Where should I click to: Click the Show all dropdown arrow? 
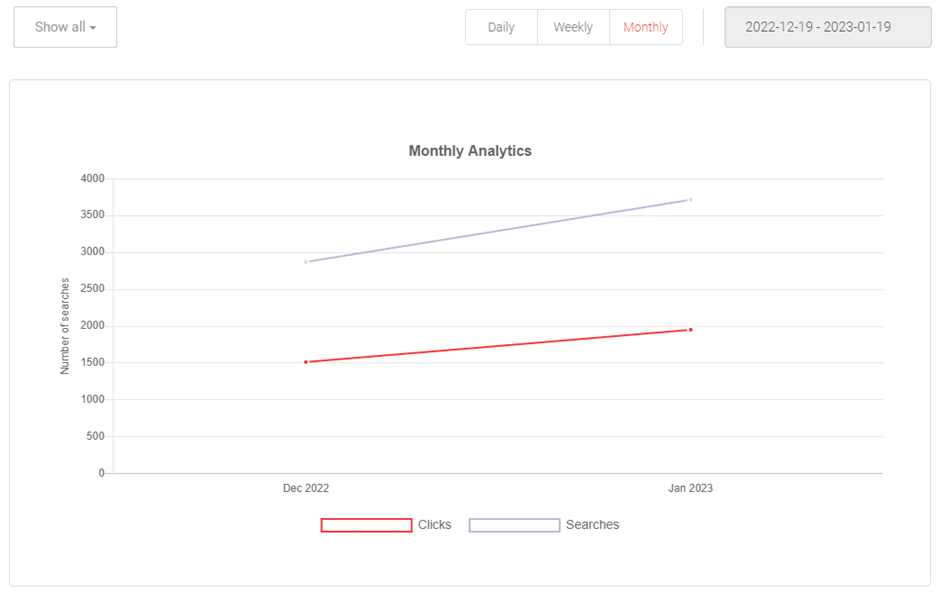[97, 27]
